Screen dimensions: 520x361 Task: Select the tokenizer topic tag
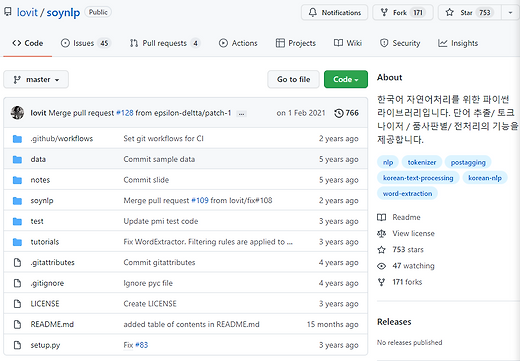[x=422, y=162]
